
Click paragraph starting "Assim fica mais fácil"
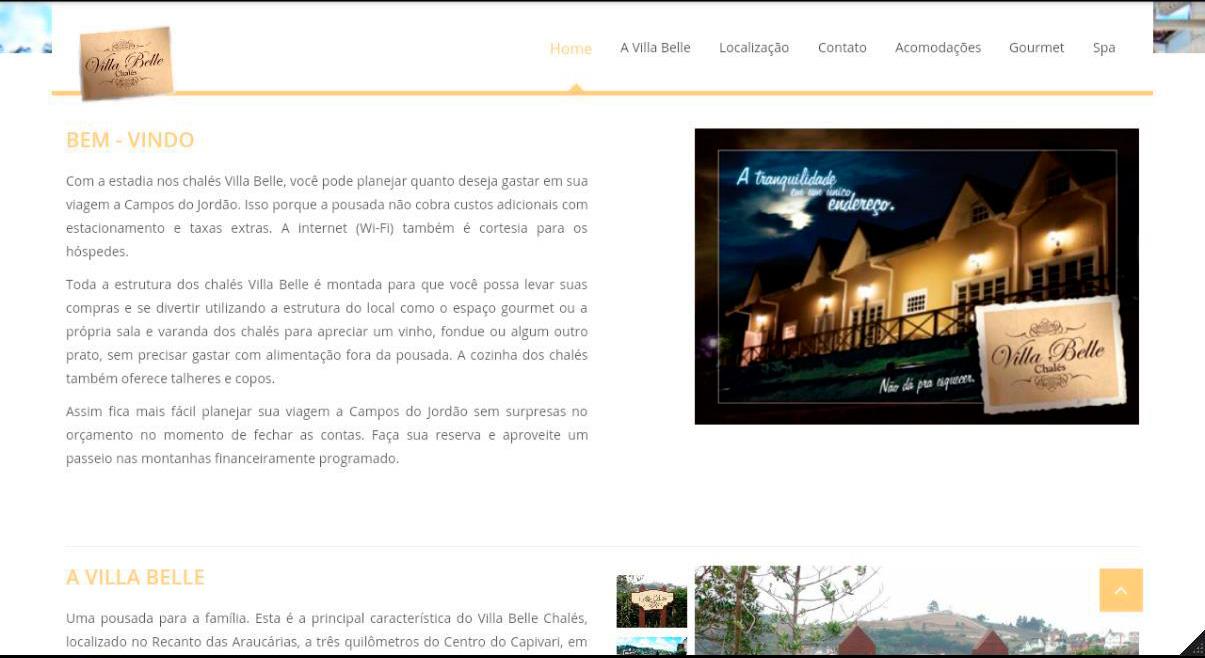tap(327, 435)
